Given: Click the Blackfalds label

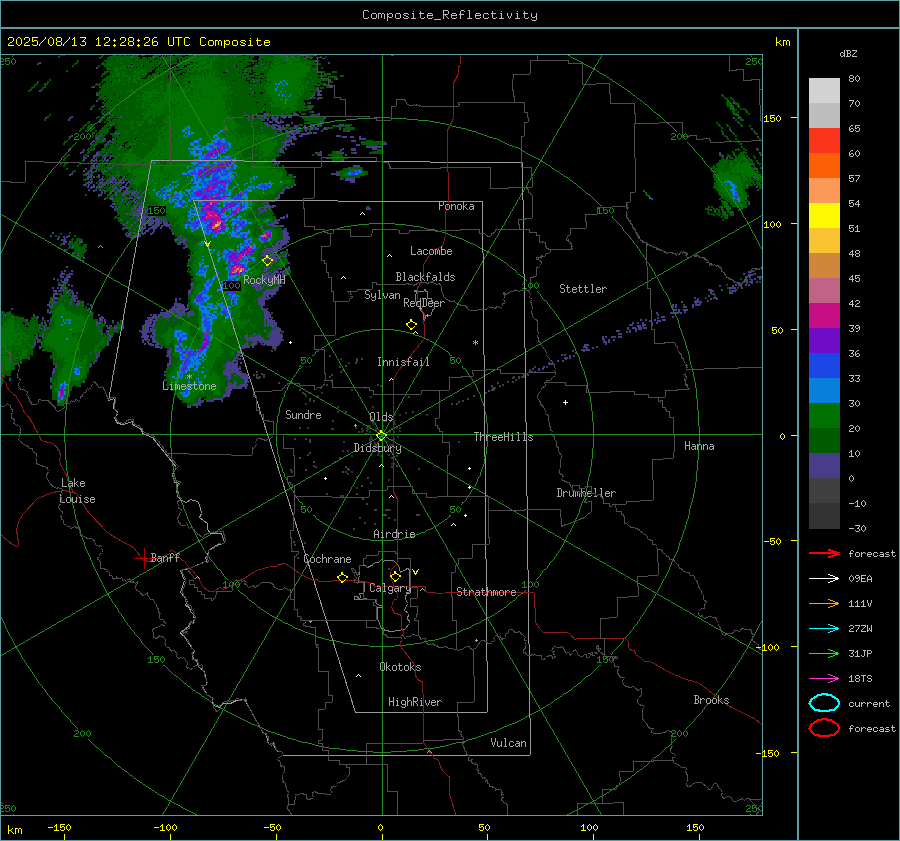Looking at the screenshot, I should point(425,277).
